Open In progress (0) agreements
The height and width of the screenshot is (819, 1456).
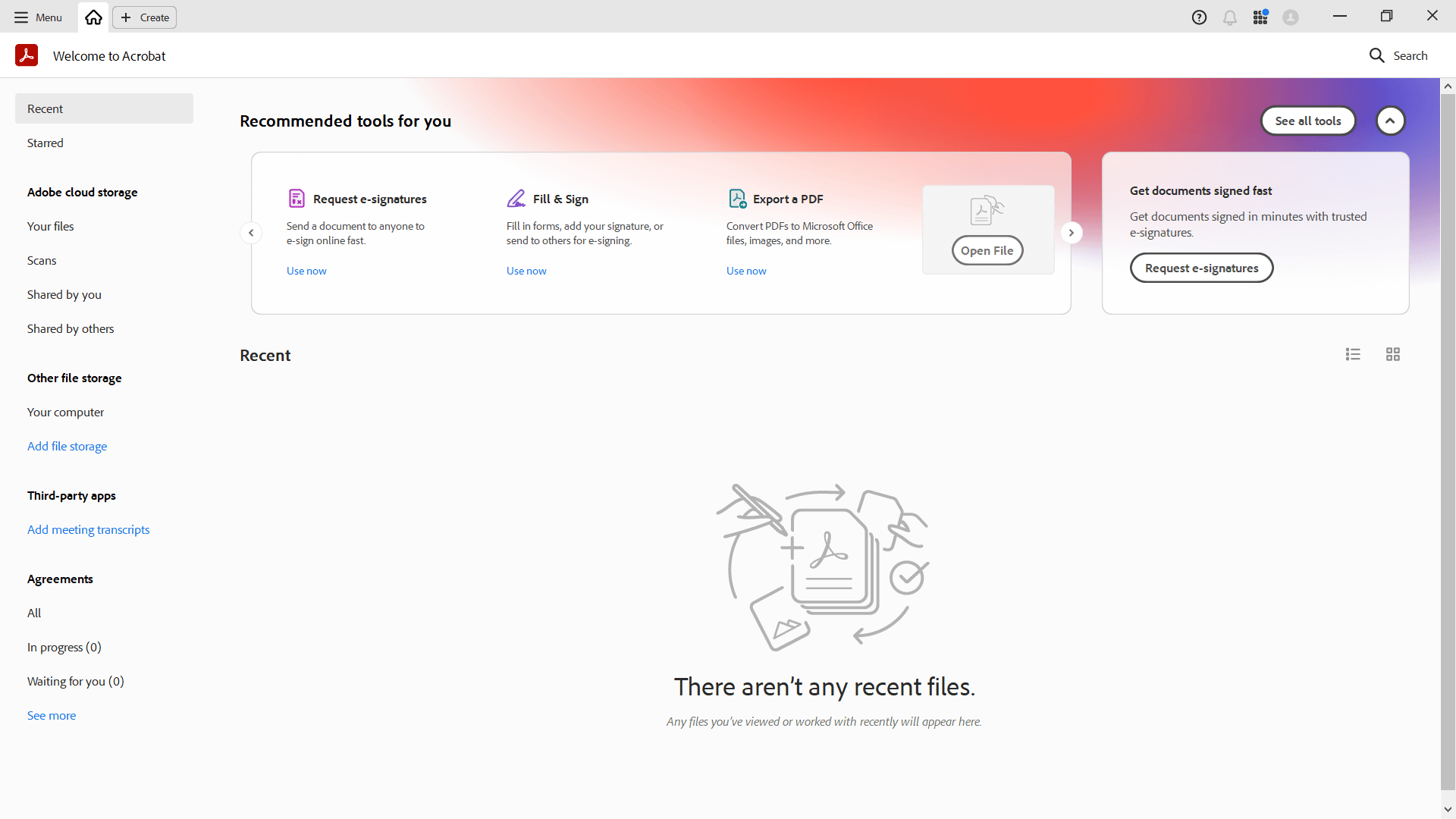tap(104, 647)
